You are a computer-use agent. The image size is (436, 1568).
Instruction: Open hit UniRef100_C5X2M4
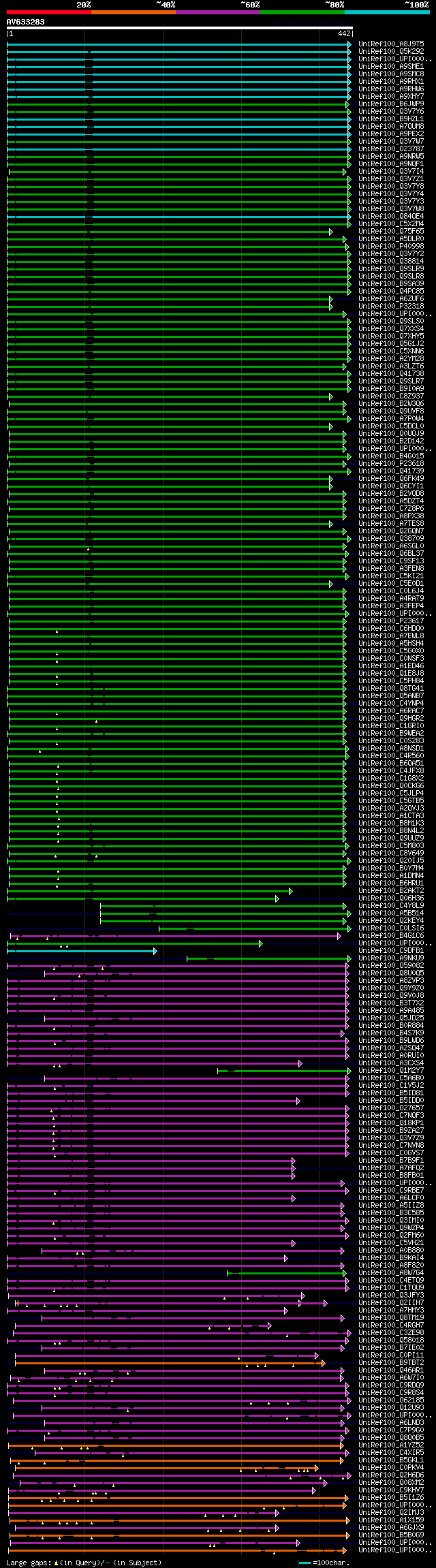(391, 223)
